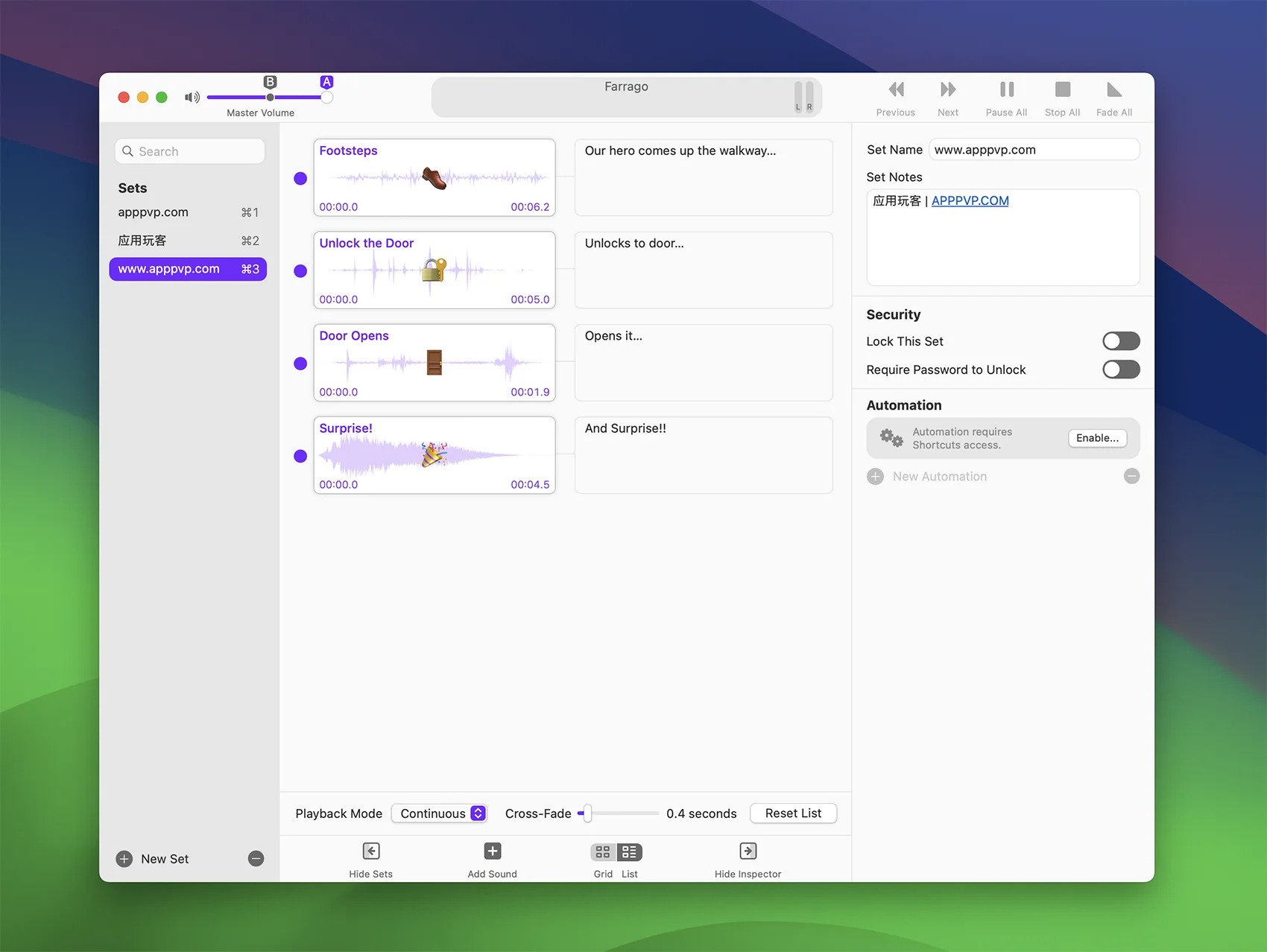
Task: Pause all sounds
Action: click(1007, 90)
